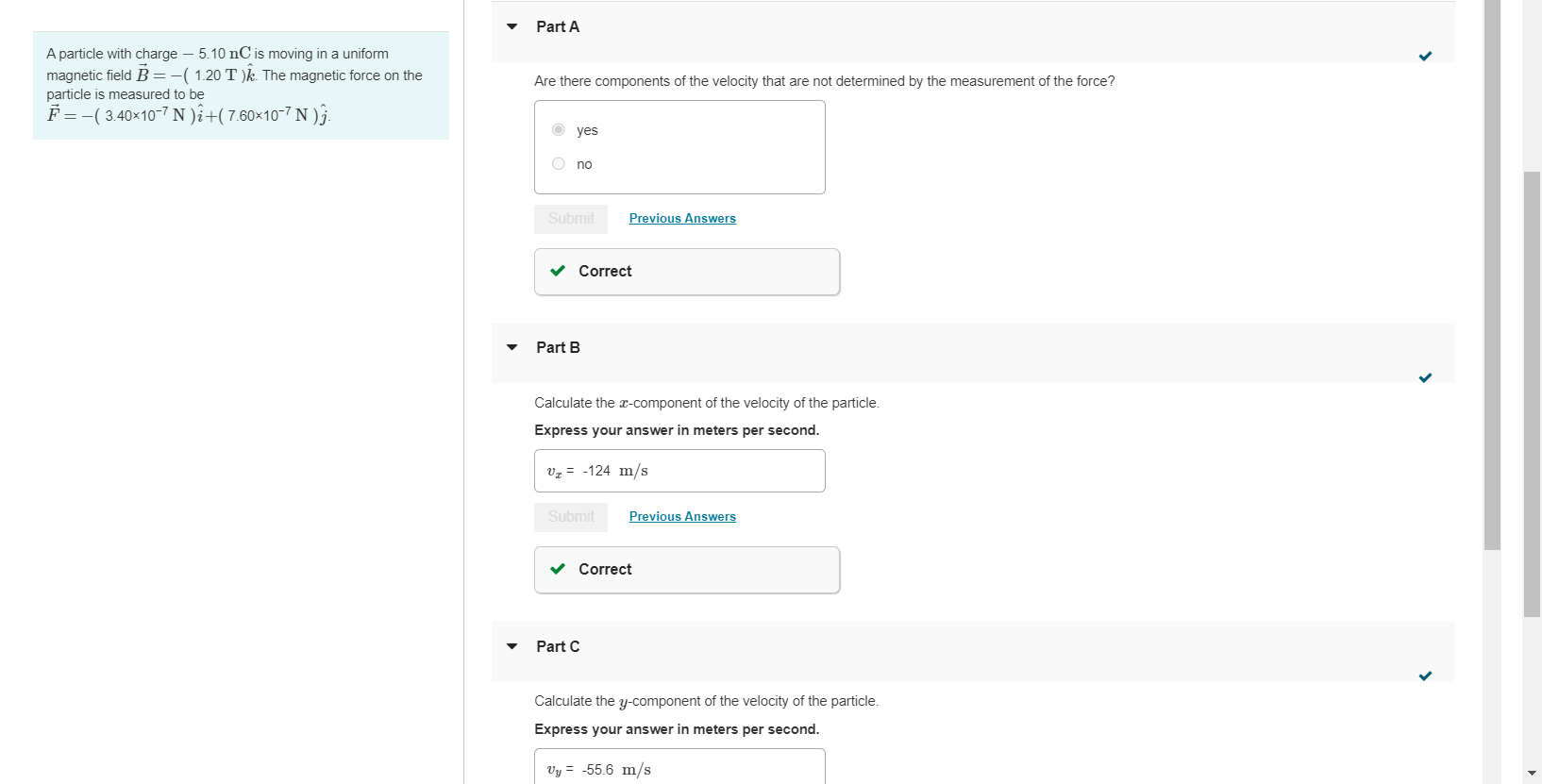Click the Part B header title

coord(558,347)
